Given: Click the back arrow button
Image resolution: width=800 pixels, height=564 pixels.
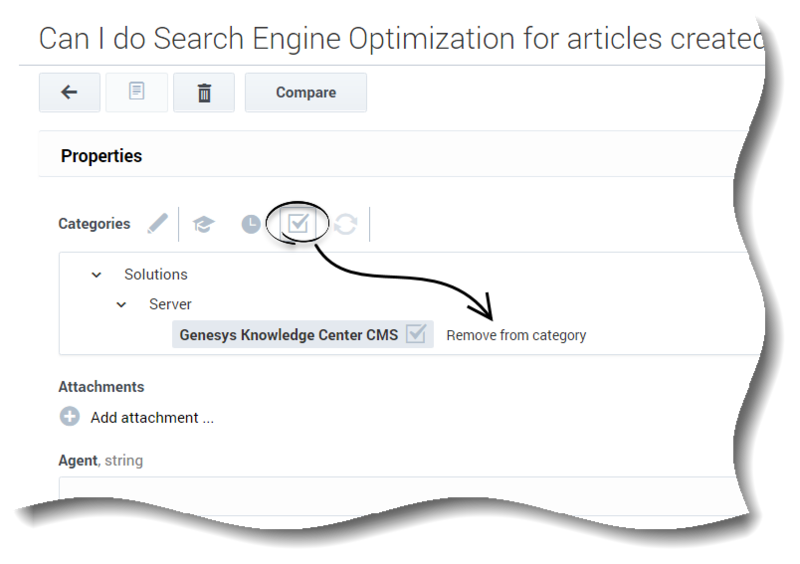Looking at the screenshot, I should 69,92.
